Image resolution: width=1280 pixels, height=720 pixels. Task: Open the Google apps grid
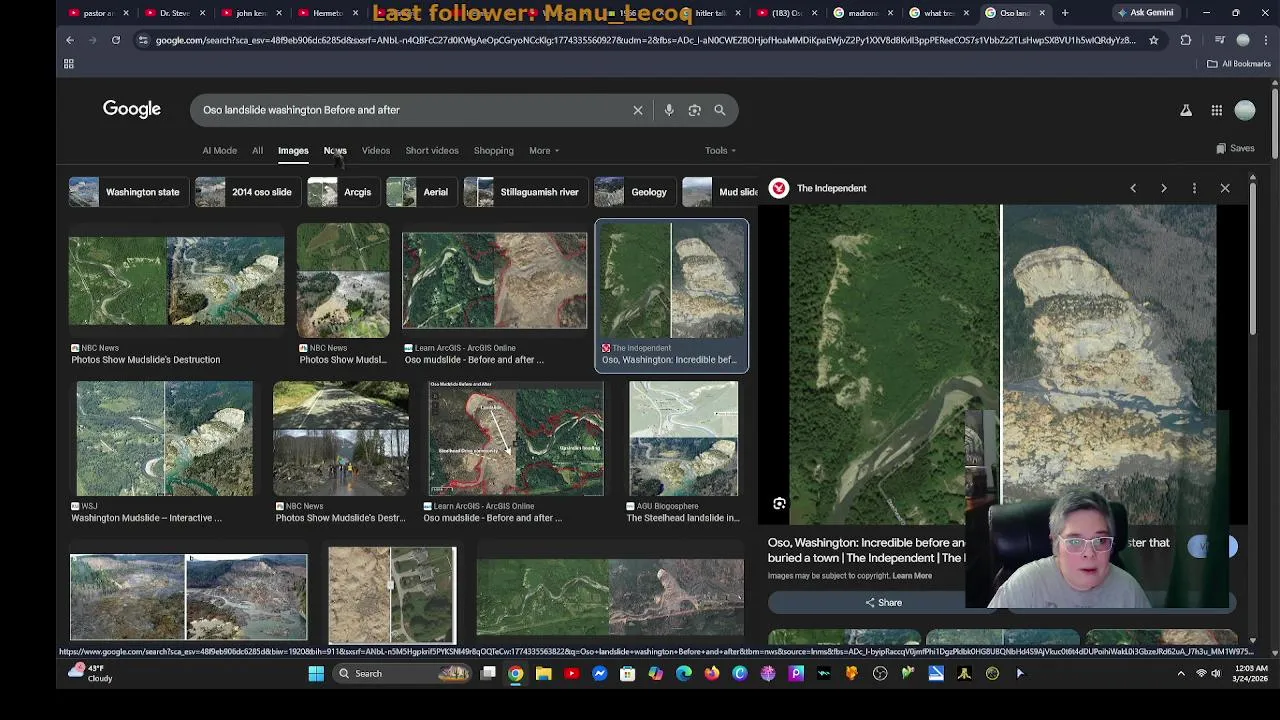(1217, 110)
